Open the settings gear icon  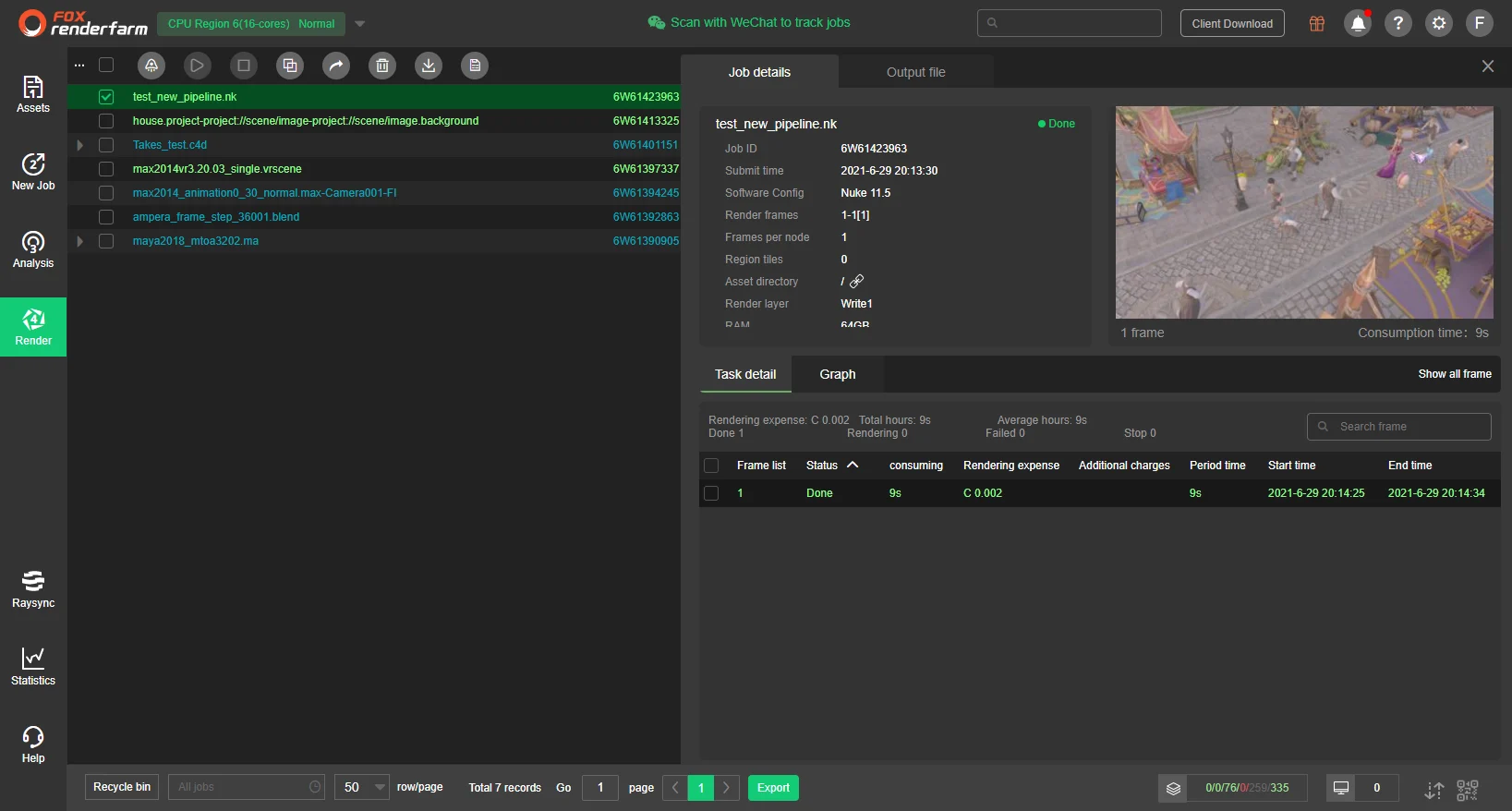click(x=1439, y=23)
